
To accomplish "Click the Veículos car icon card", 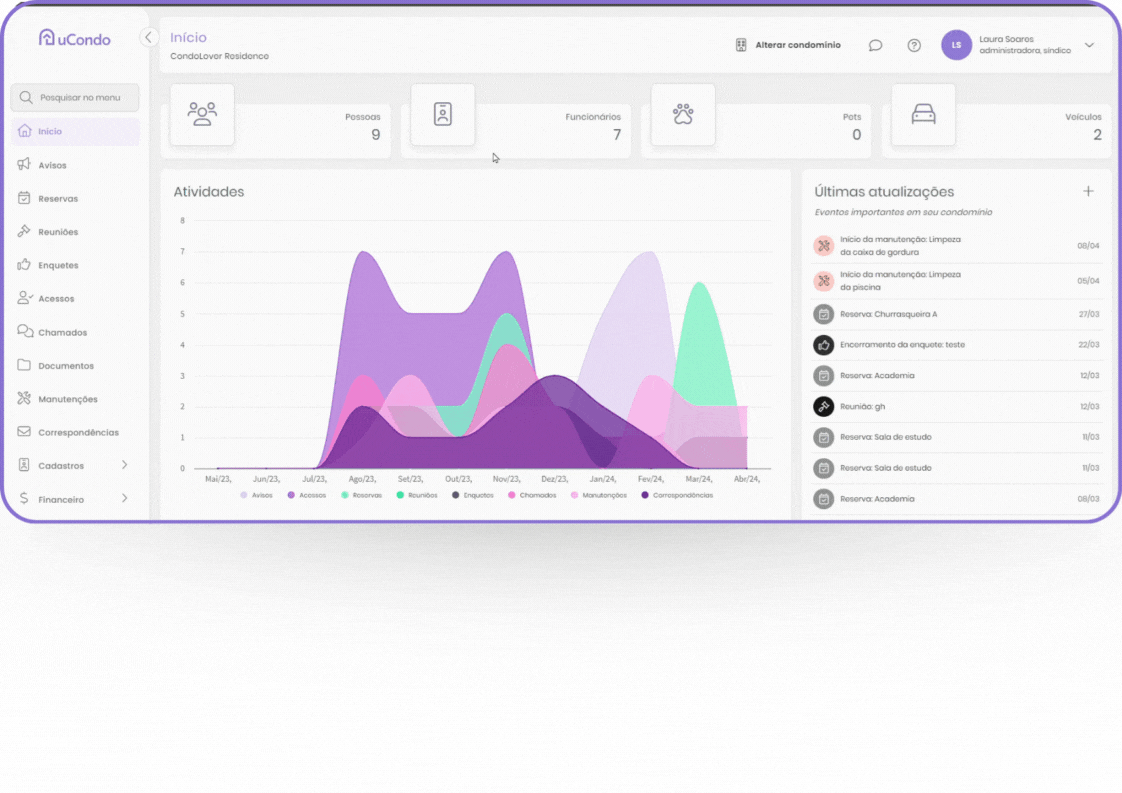I will coord(924,115).
